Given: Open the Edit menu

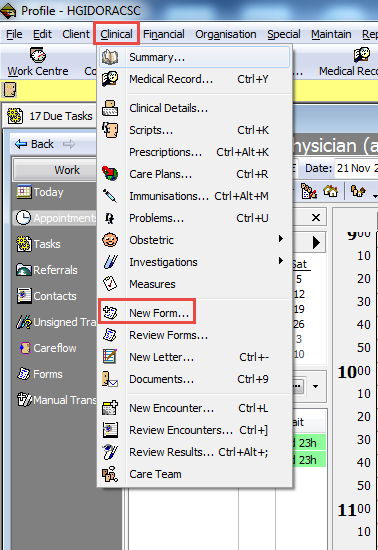Looking at the screenshot, I should 42,34.
